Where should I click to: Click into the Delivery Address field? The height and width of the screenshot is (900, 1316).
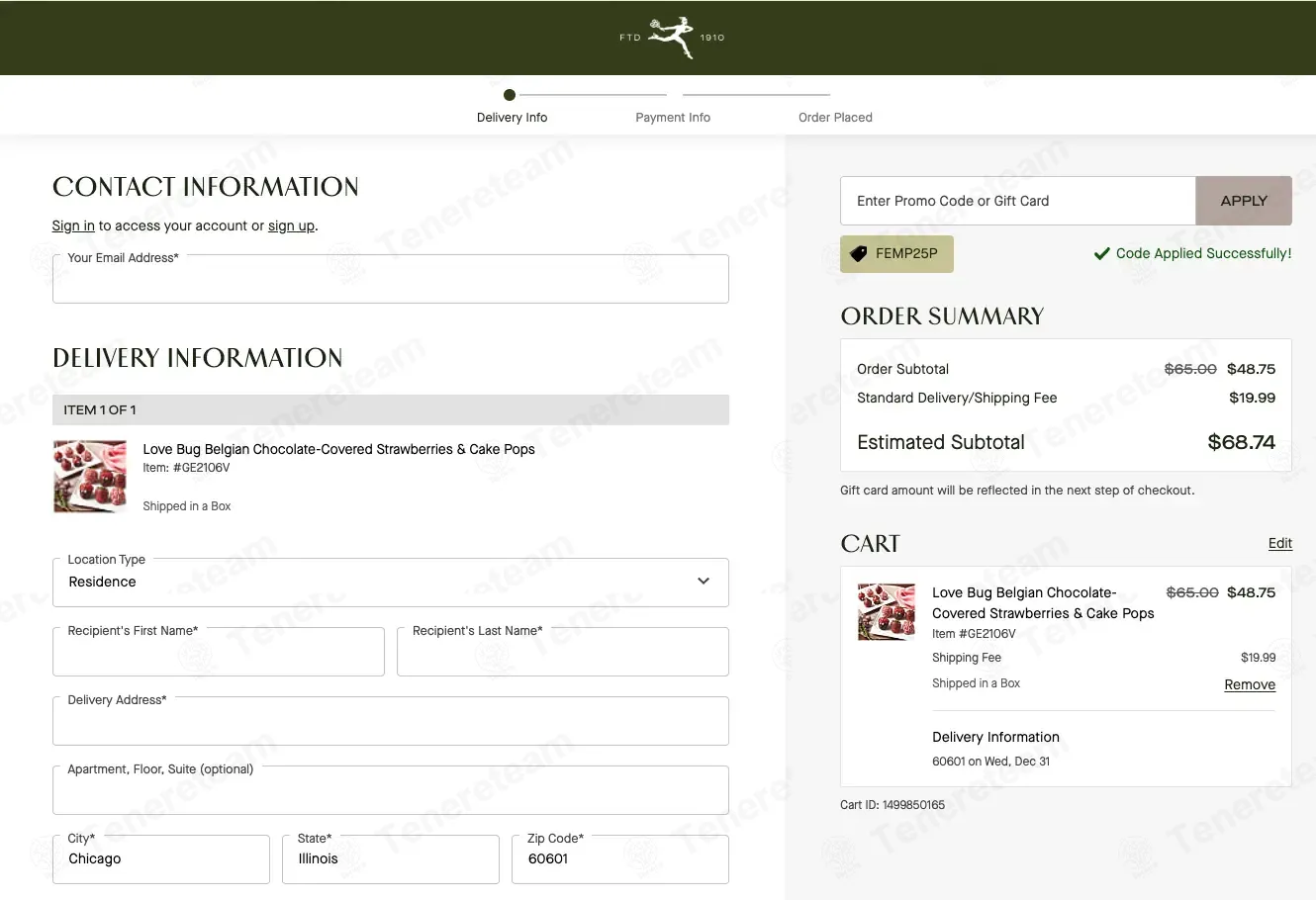(x=390, y=723)
